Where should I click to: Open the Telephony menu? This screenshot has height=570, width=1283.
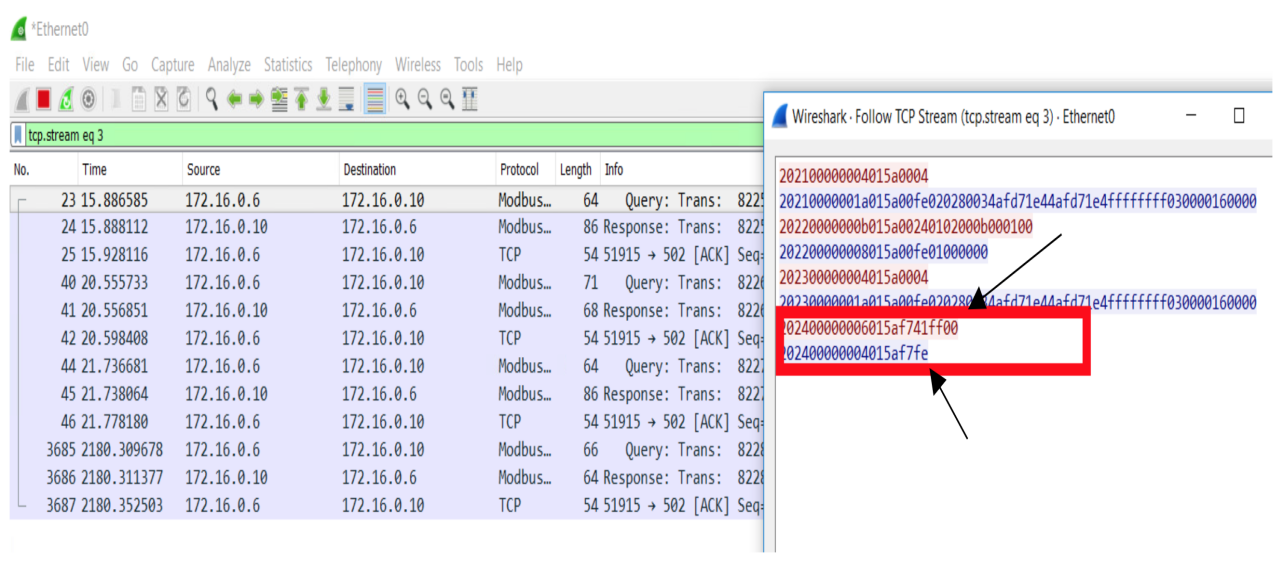353,65
